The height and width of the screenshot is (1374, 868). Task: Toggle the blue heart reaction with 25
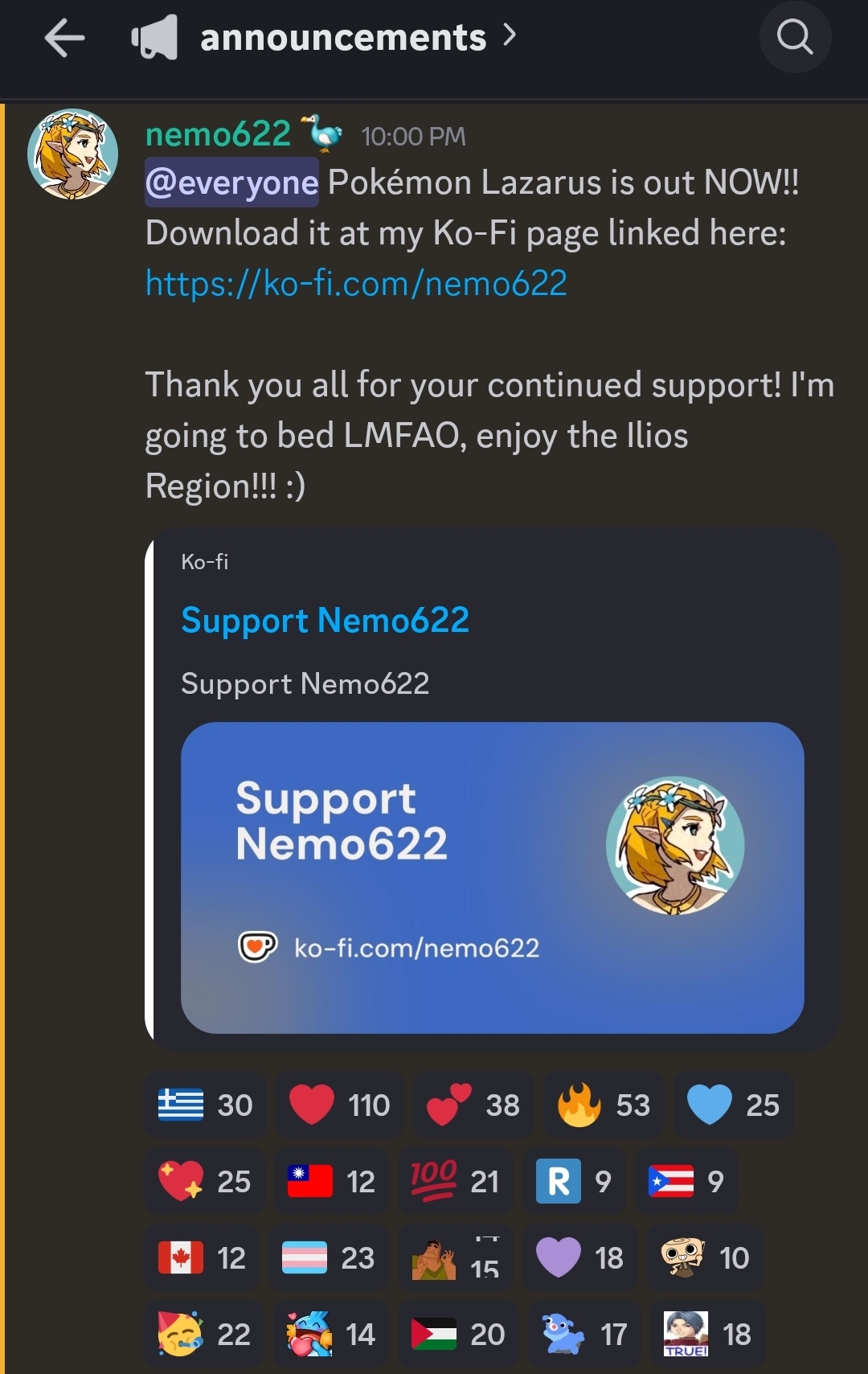pos(733,1105)
